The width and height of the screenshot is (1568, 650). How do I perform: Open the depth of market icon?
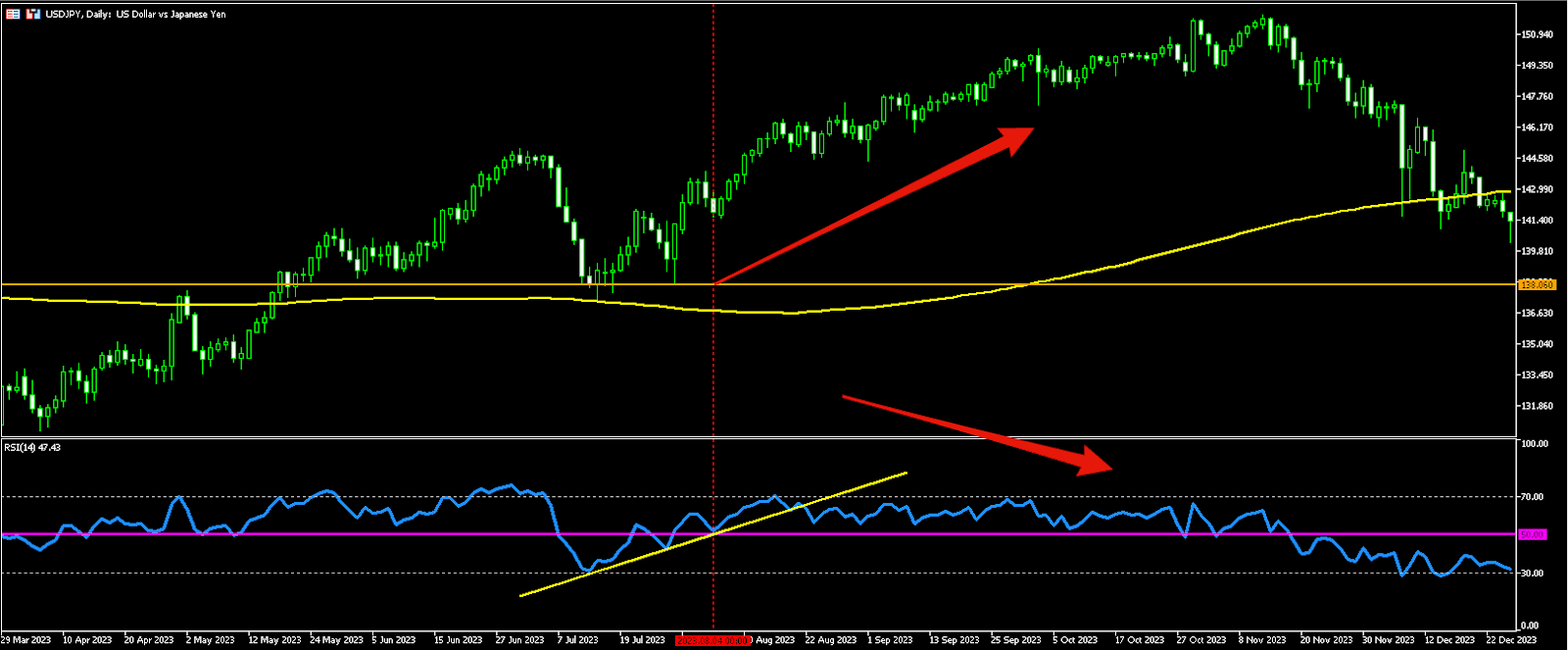pyautogui.click(x=33, y=14)
